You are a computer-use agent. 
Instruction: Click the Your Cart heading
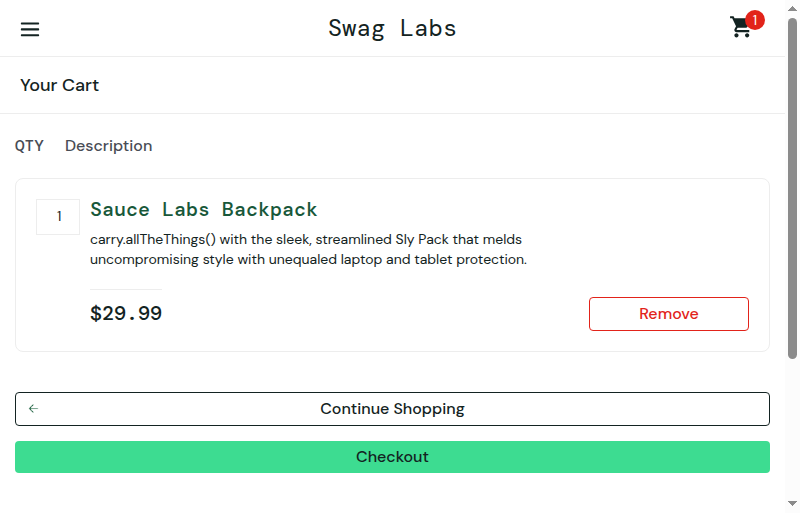tap(60, 85)
